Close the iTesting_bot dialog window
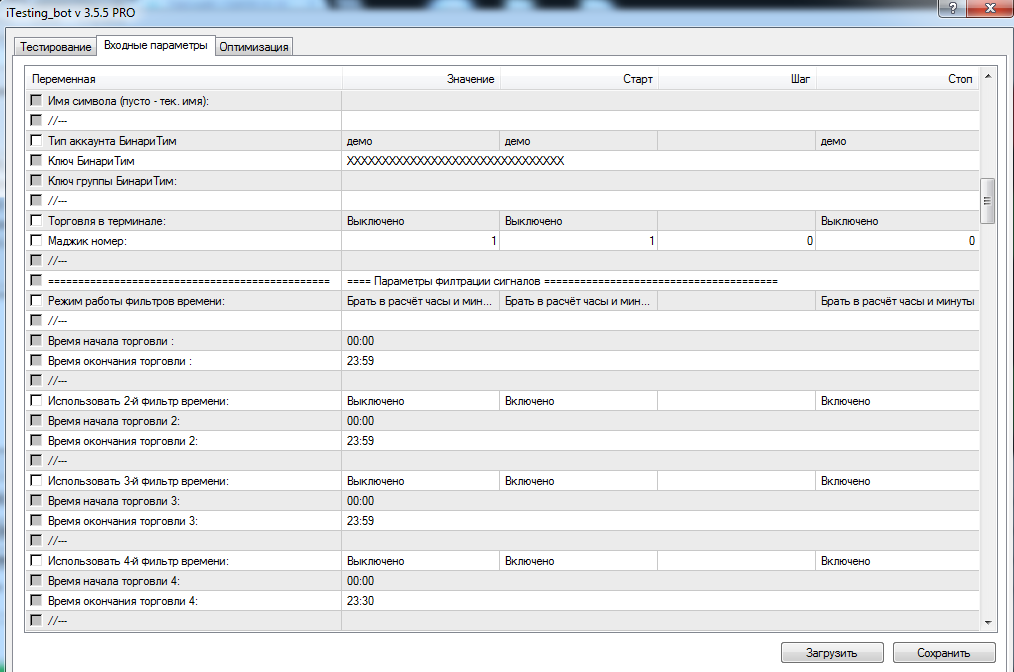Viewport: 1014px width, 672px height. pos(989,8)
